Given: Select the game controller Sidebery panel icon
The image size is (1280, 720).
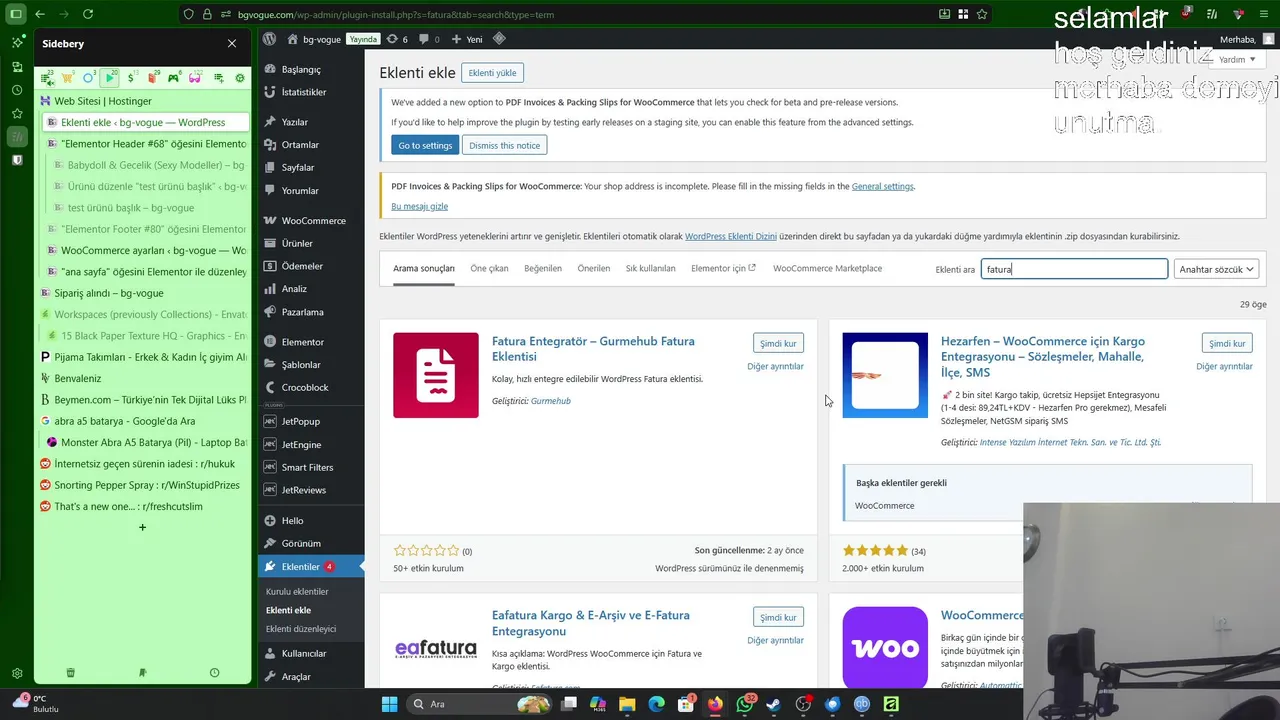Looking at the screenshot, I should [x=174, y=78].
